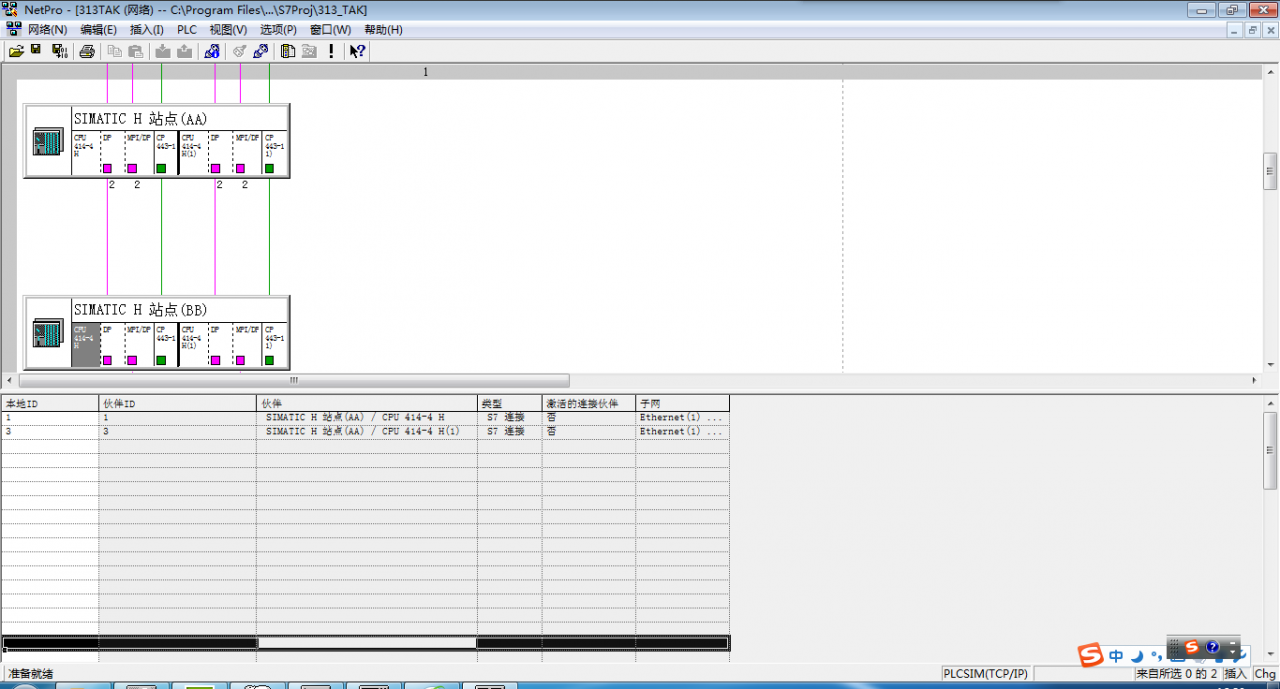Screen dimensions: 1280x689
Task: Click the left arrow of the horizontal scrollbar
Action: coord(11,381)
